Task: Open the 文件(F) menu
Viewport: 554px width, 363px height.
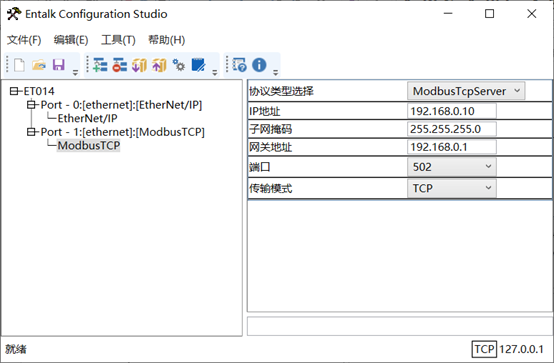Action: [x=24, y=40]
